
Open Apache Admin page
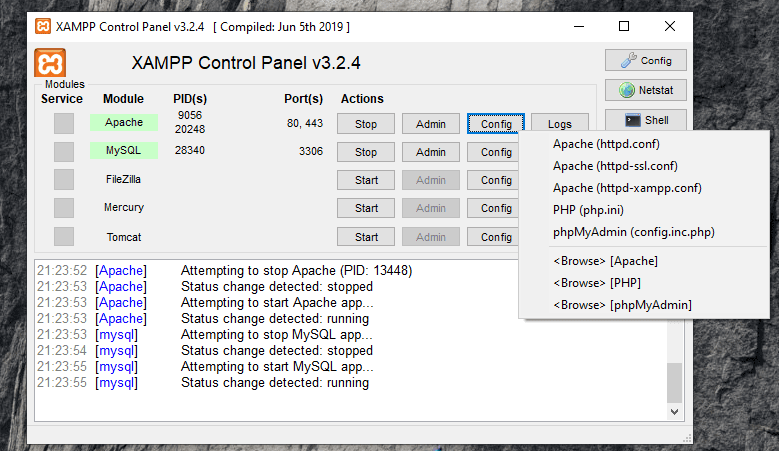click(431, 124)
